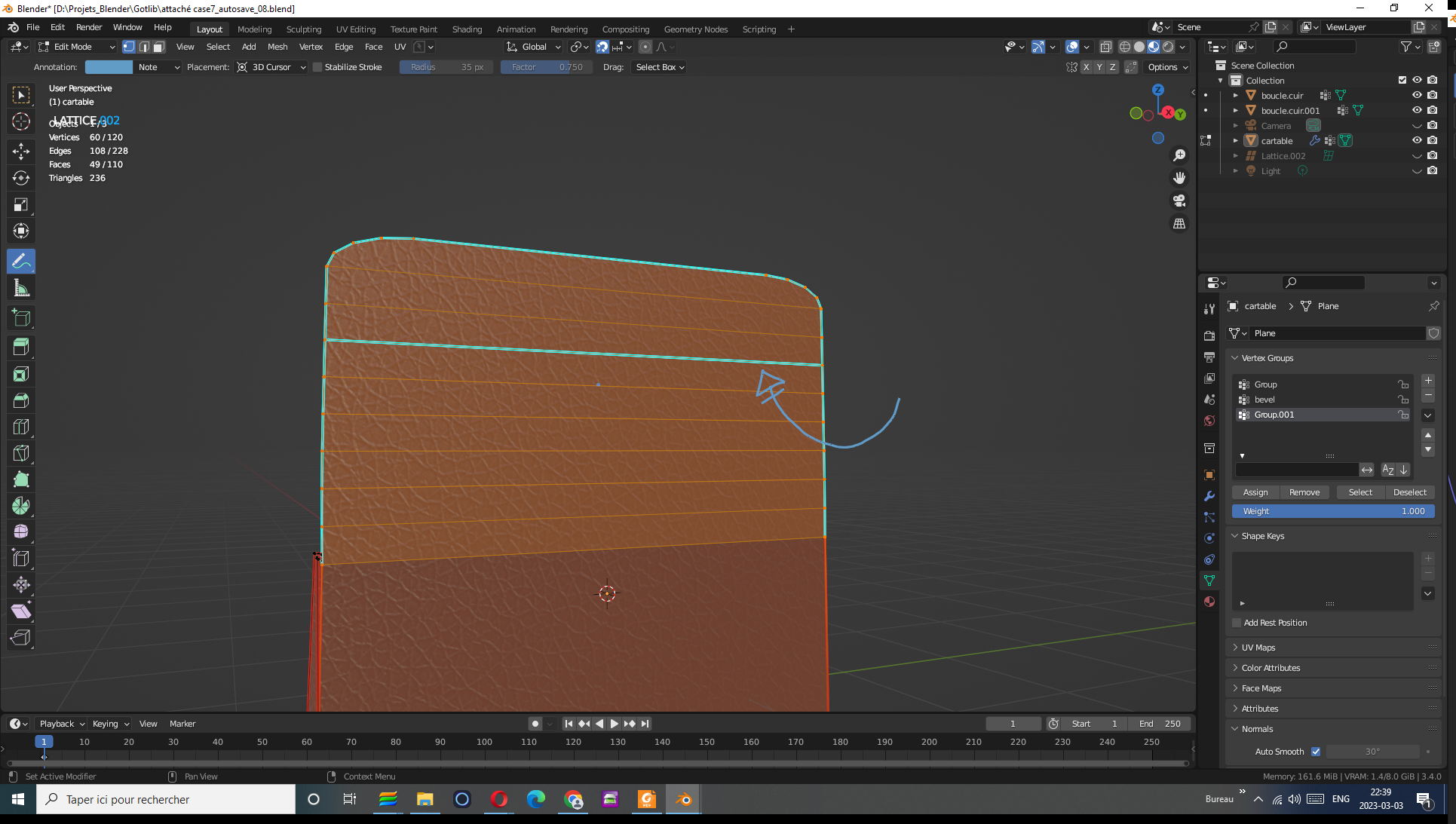Open the Modifier properties tab
This screenshot has height=824, width=1456.
tap(1209, 496)
